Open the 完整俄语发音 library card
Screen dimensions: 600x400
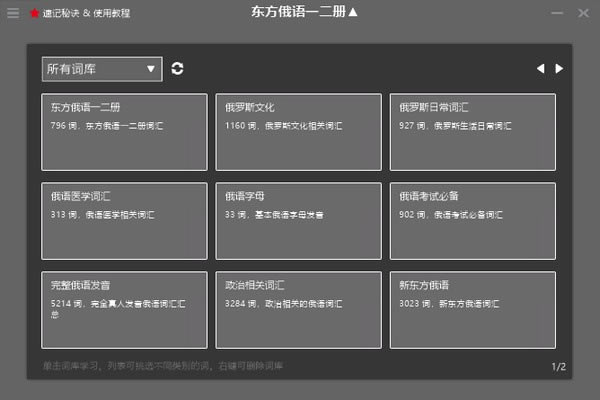125,309
